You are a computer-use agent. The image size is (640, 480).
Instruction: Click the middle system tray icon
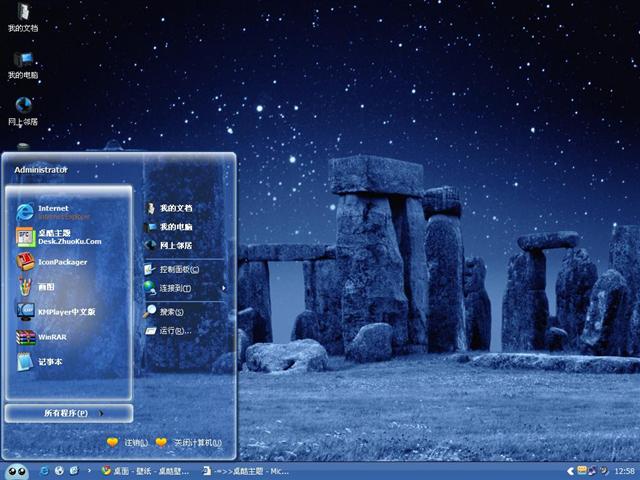[x=592, y=471]
